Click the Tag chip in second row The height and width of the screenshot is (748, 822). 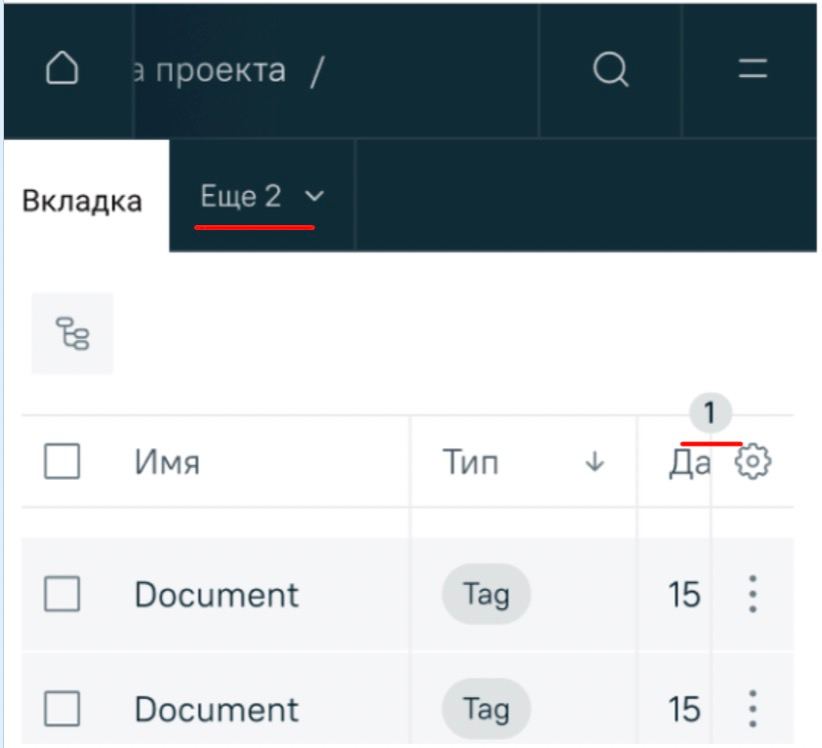click(486, 709)
